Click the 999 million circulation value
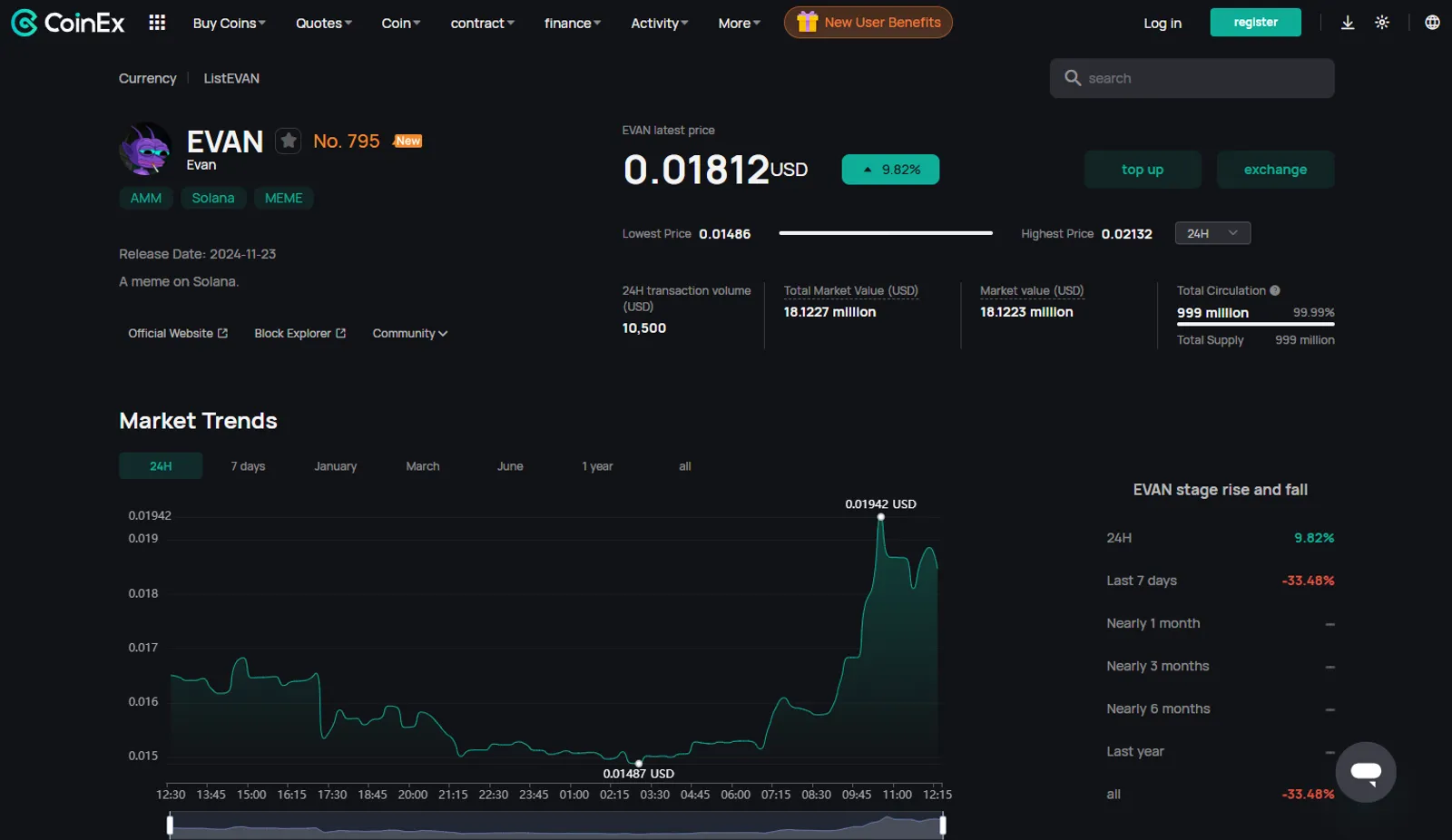The width and height of the screenshot is (1452, 840). click(1212, 312)
